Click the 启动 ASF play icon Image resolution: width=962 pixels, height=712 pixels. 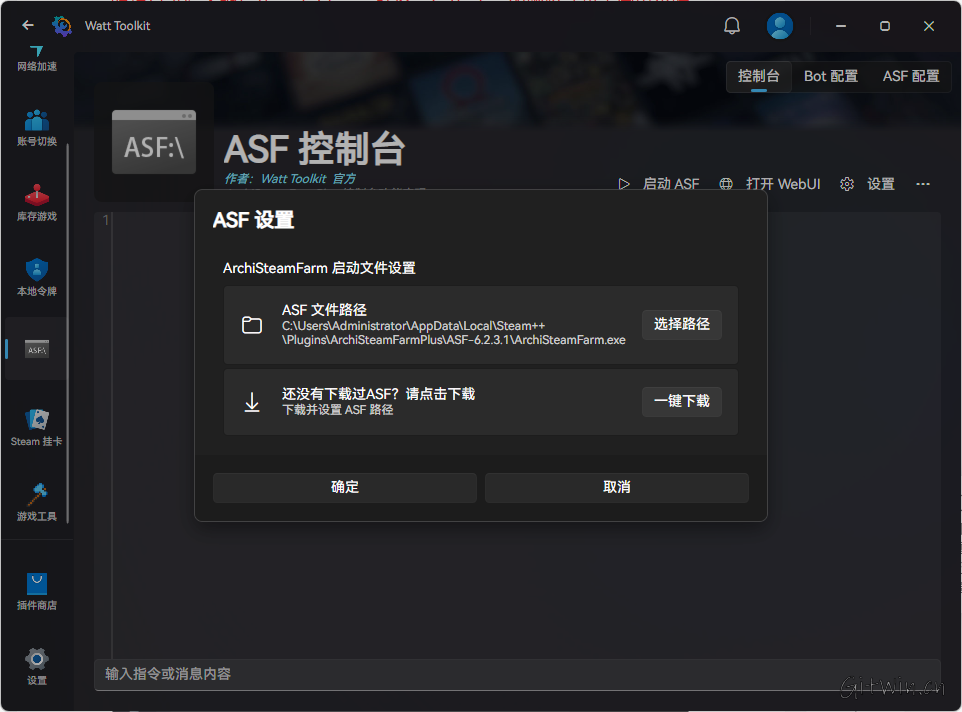coord(624,184)
